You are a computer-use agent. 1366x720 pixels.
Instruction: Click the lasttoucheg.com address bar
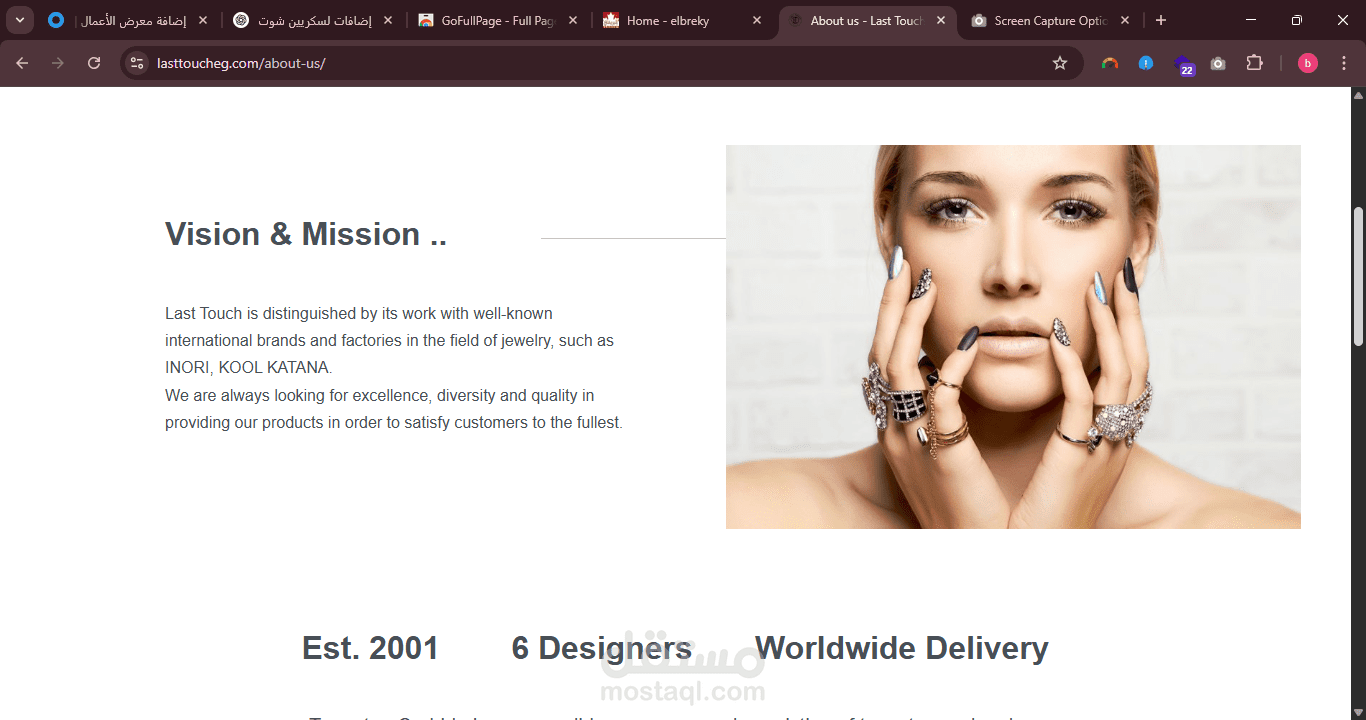(600, 63)
